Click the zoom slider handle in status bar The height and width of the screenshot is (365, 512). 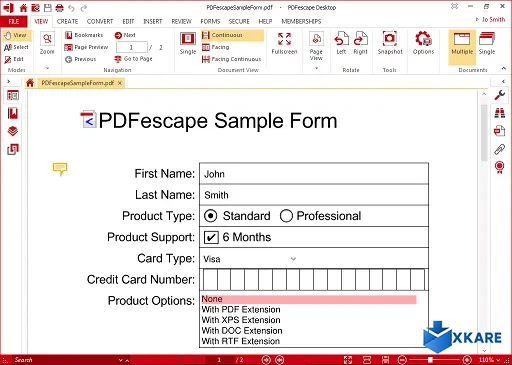(430, 360)
